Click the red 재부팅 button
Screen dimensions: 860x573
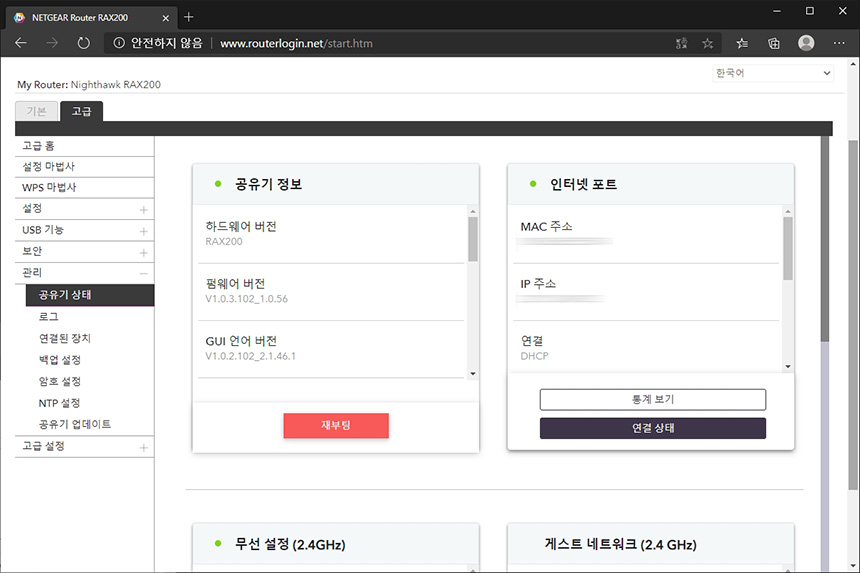pyautogui.click(x=336, y=426)
